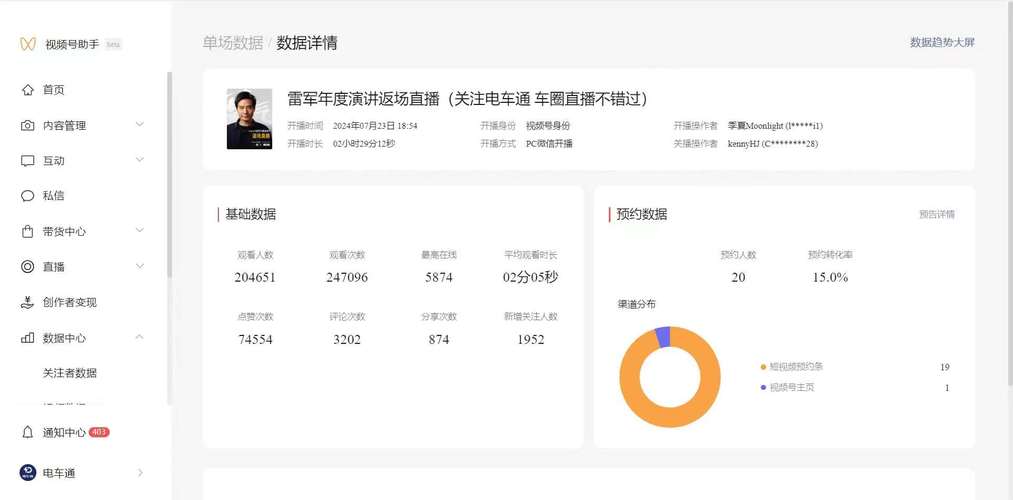This screenshot has width=1013, height=500.
Task: Click 评论次数 value 3202
Action: coord(347,340)
